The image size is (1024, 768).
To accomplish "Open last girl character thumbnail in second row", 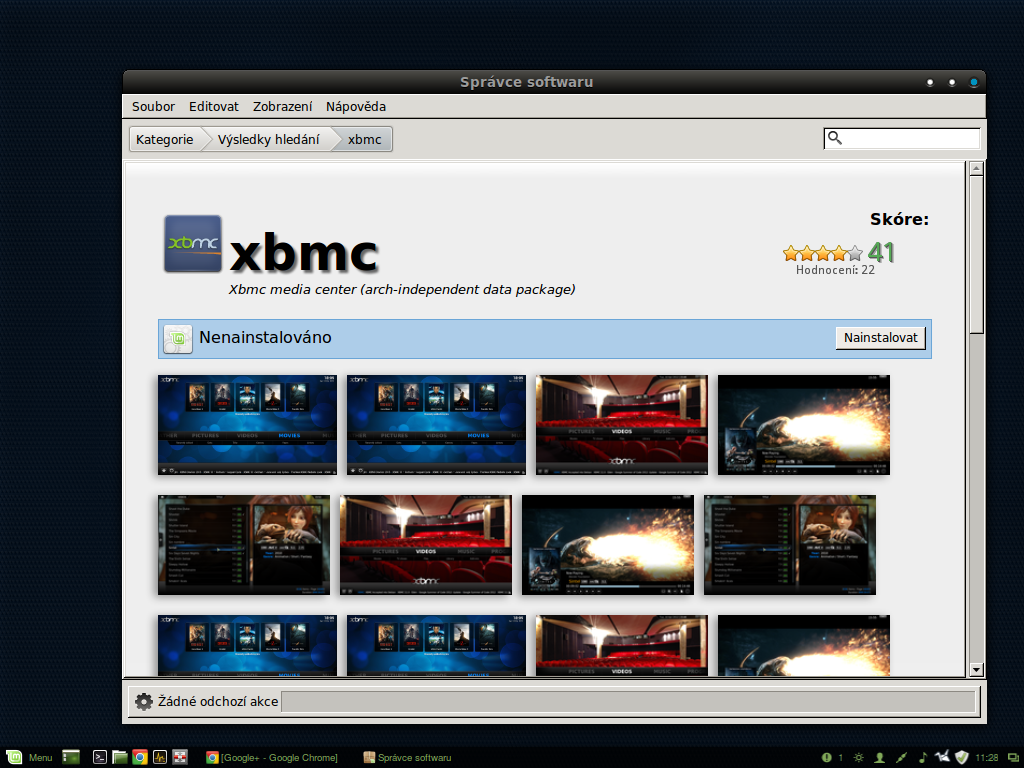I will [x=790, y=545].
